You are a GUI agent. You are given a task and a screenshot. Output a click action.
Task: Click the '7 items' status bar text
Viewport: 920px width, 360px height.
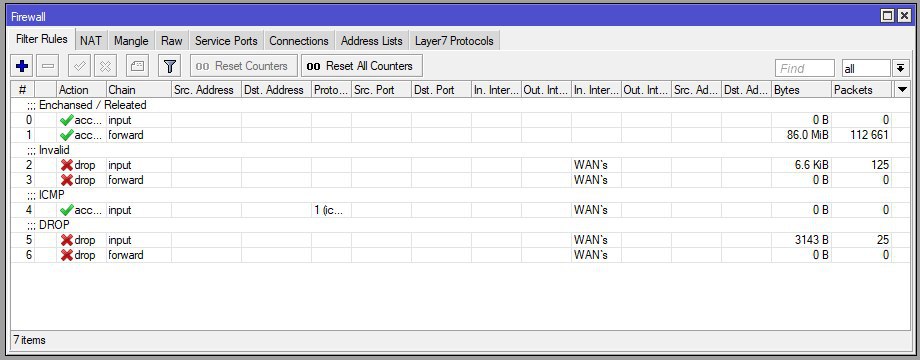point(29,340)
